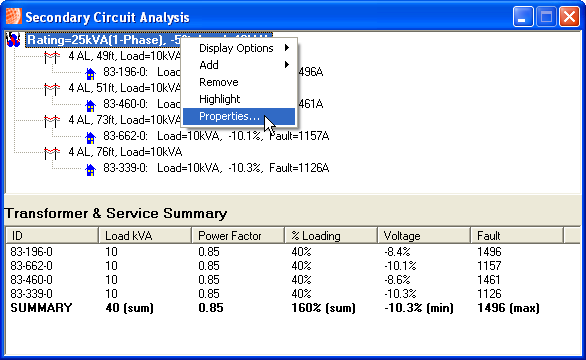Select the 83-460-0 service tree row
This screenshot has height=360, width=586.
(x=142, y=104)
